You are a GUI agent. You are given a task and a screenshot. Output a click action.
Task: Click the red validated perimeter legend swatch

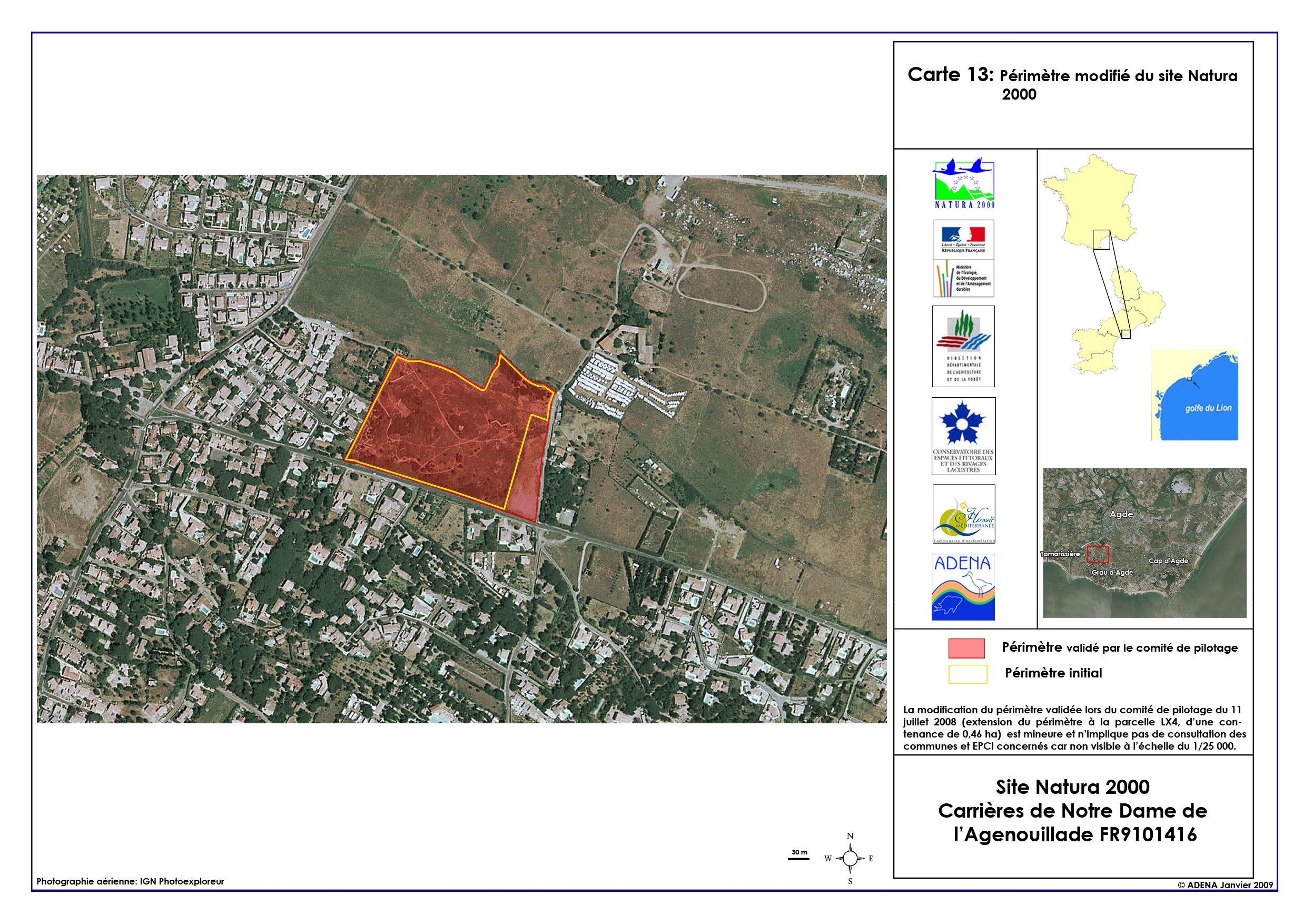[966, 648]
